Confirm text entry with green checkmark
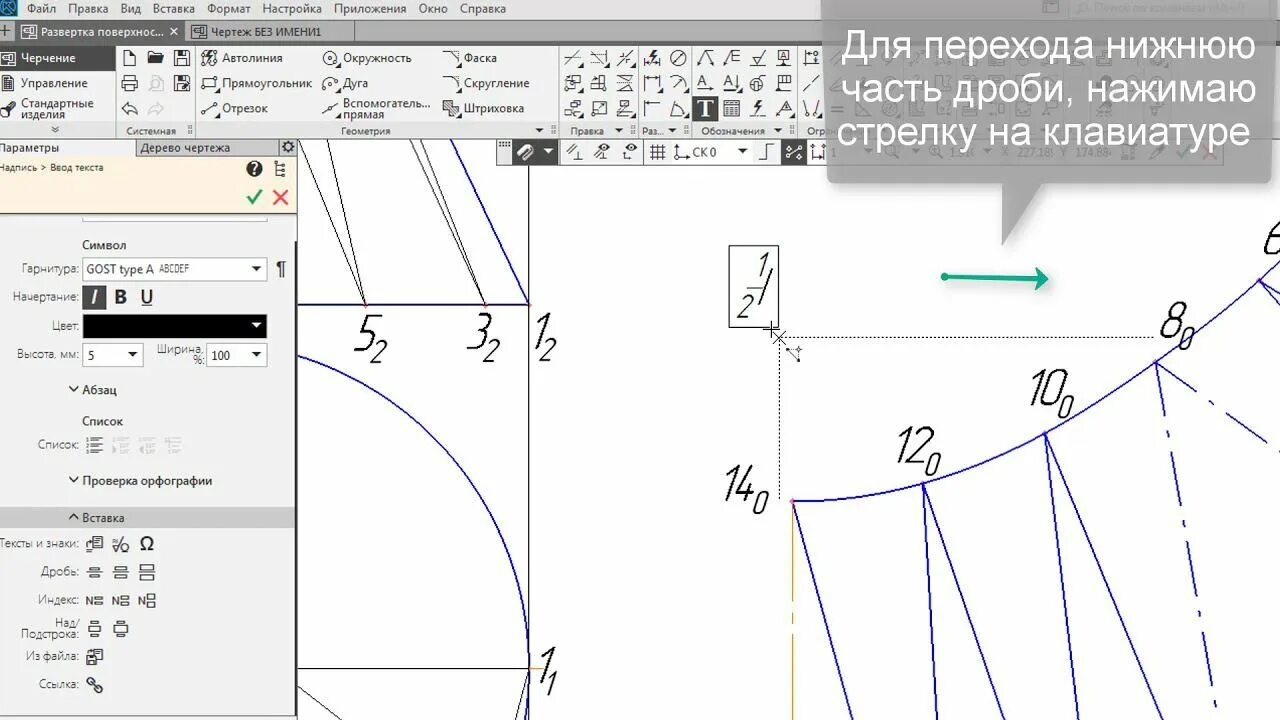Screen dimensions: 1280x720 [x=254, y=197]
